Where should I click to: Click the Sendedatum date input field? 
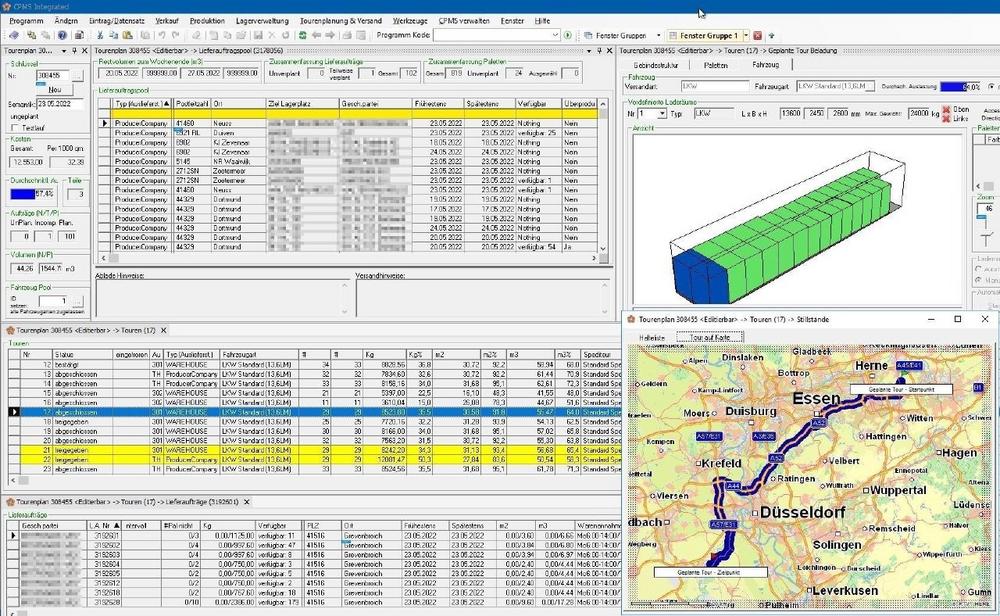tap(62, 103)
